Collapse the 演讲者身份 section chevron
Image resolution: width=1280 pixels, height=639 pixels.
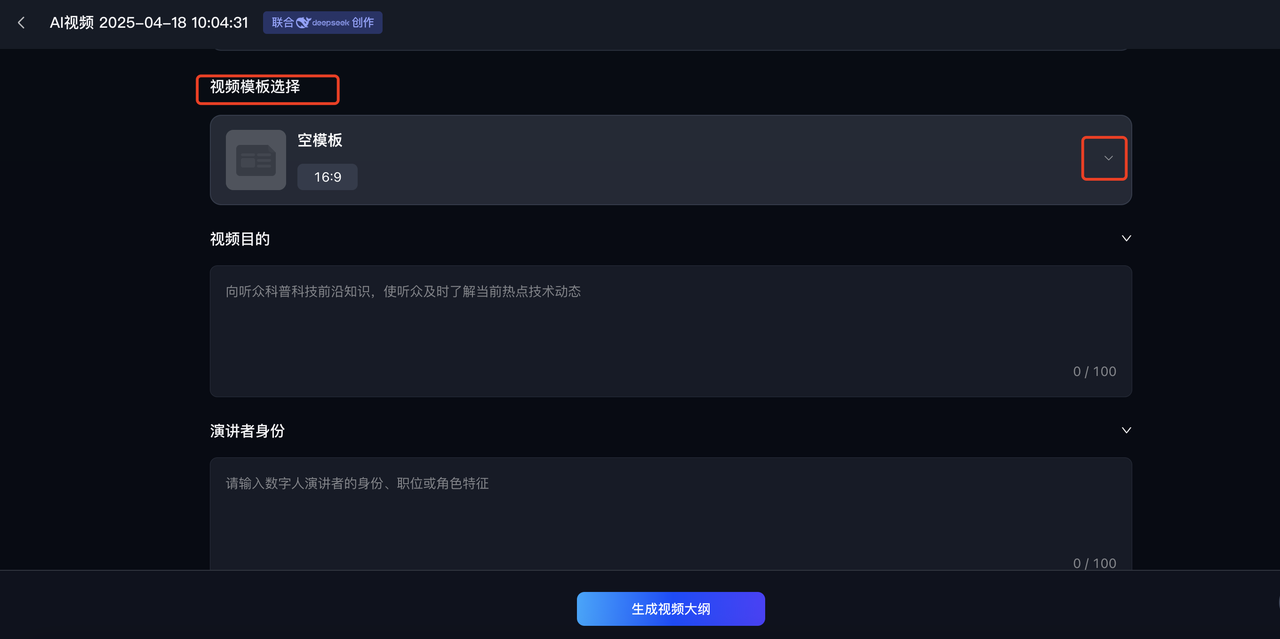point(1126,431)
